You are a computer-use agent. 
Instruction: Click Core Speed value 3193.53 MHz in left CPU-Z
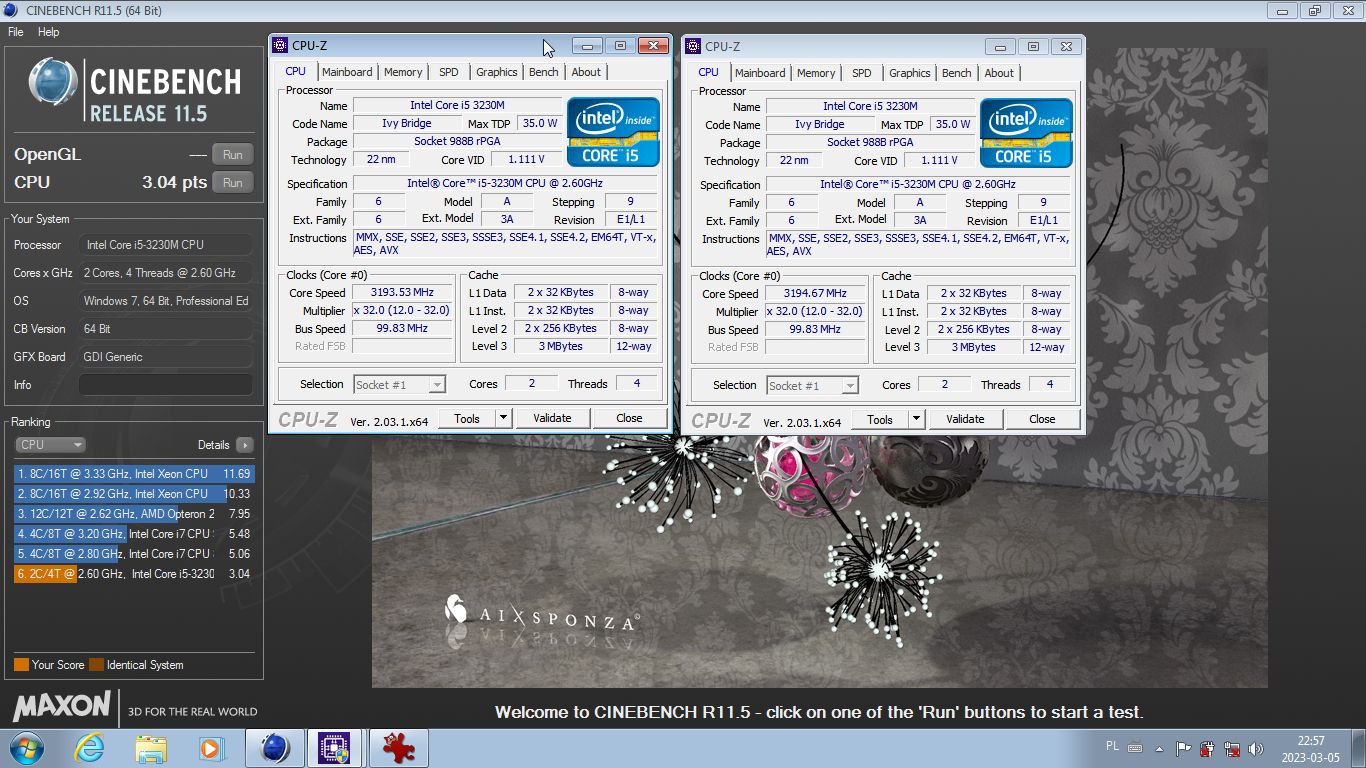tap(402, 292)
